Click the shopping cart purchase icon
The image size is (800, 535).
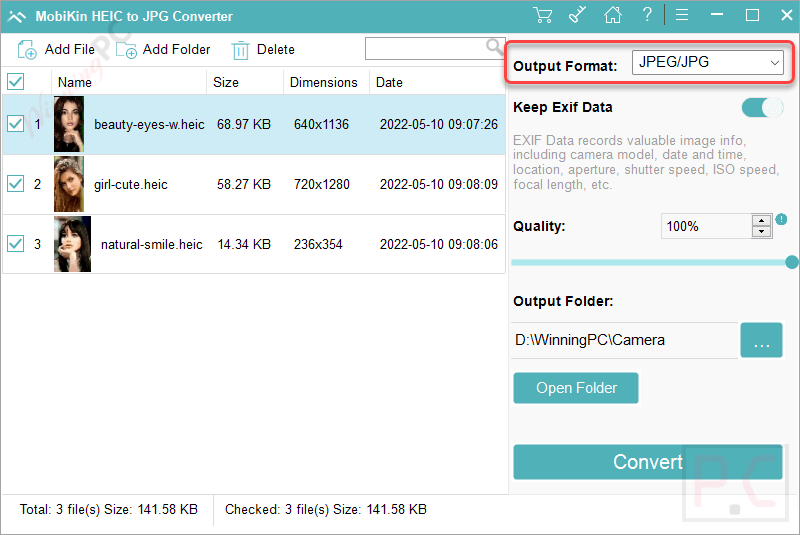(543, 15)
